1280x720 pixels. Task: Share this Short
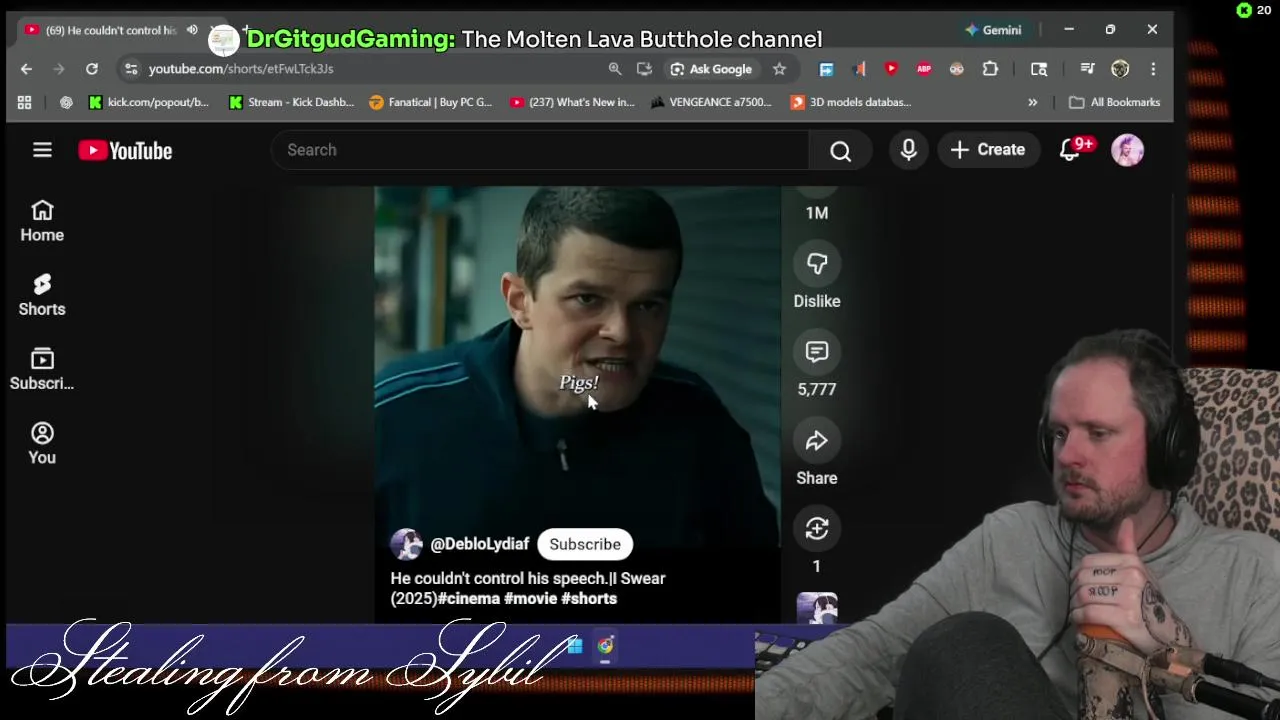[x=817, y=441]
